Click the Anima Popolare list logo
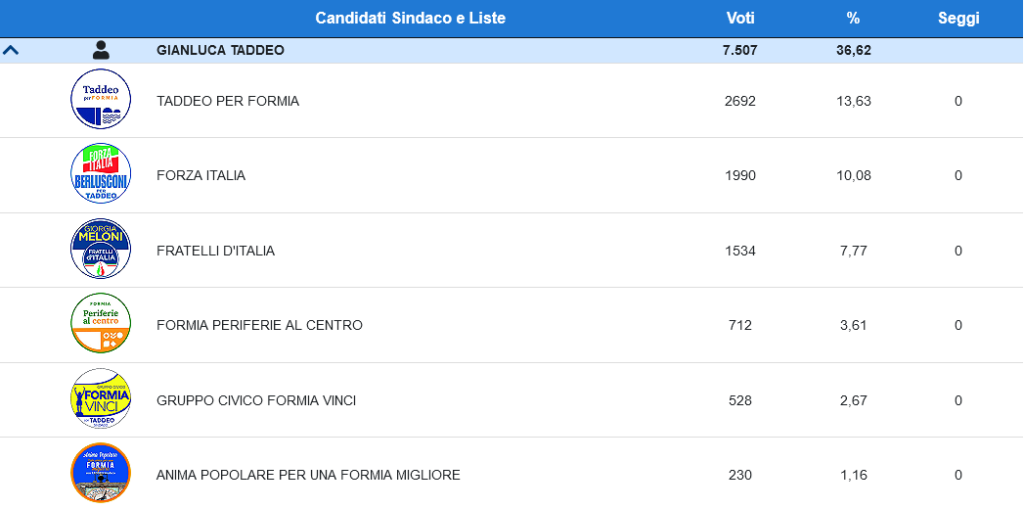This screenshot has height=509, width=1024. pyautogui.click(x=101, y=473)
